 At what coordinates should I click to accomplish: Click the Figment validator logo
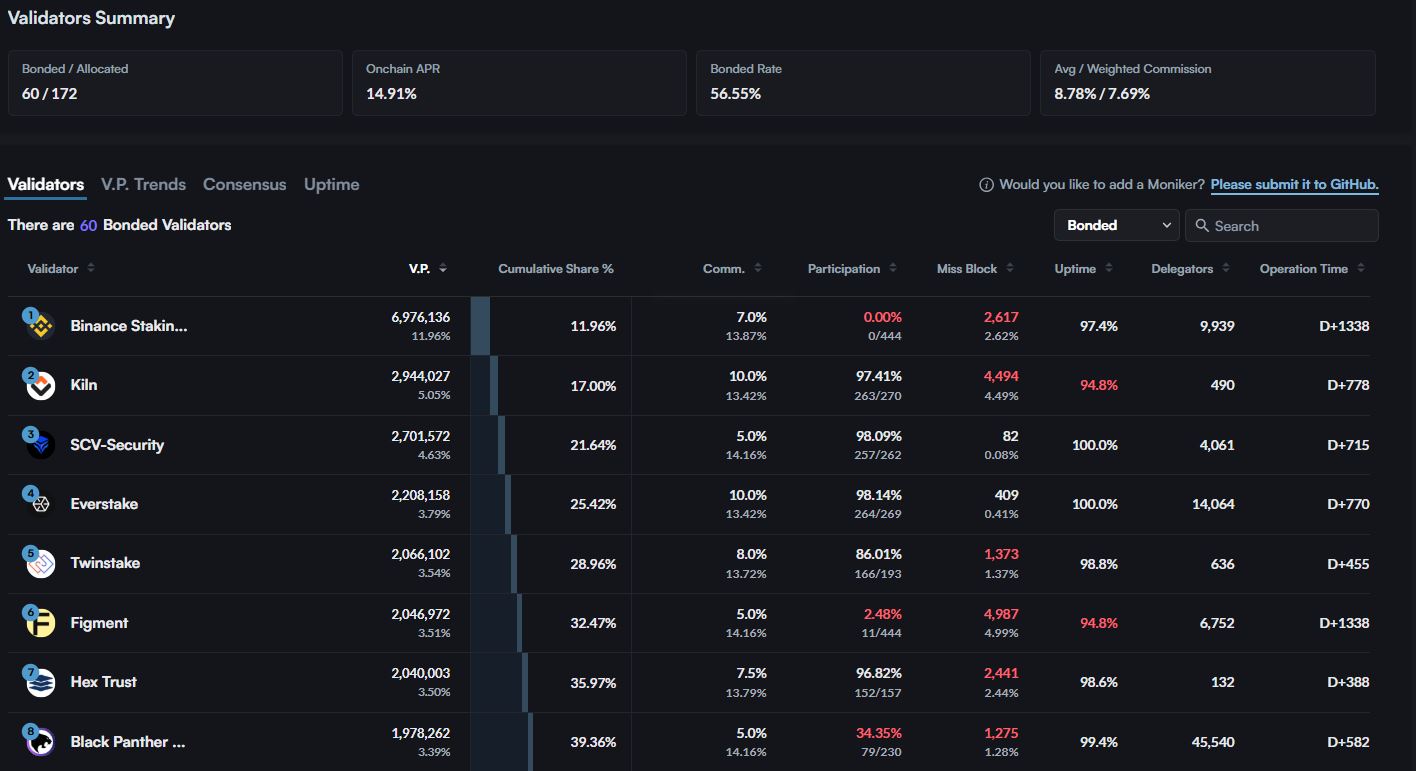click(x=41, y=623)
